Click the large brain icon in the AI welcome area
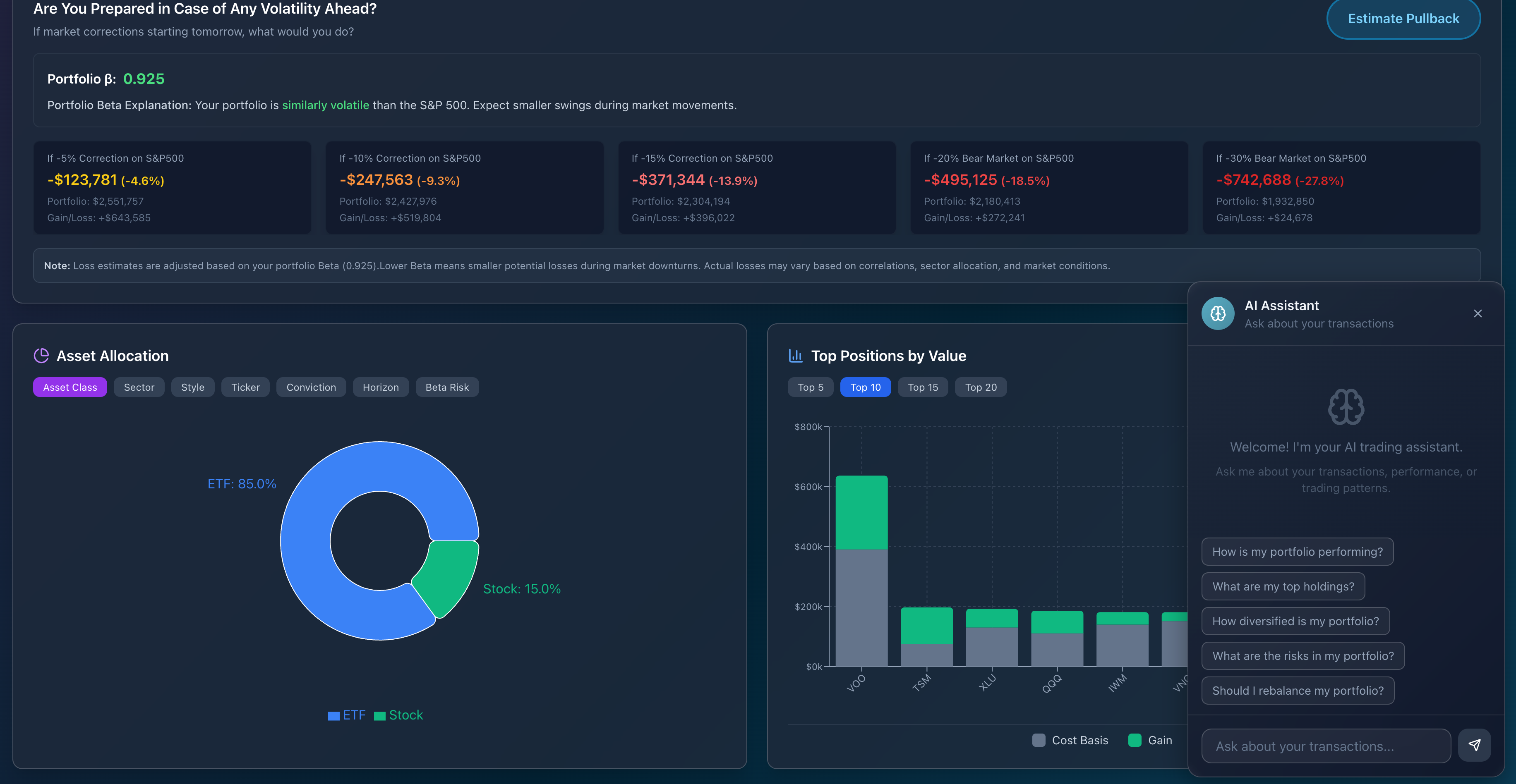The width and height of the screenshot is (1516, 784). coord(1346,407)
